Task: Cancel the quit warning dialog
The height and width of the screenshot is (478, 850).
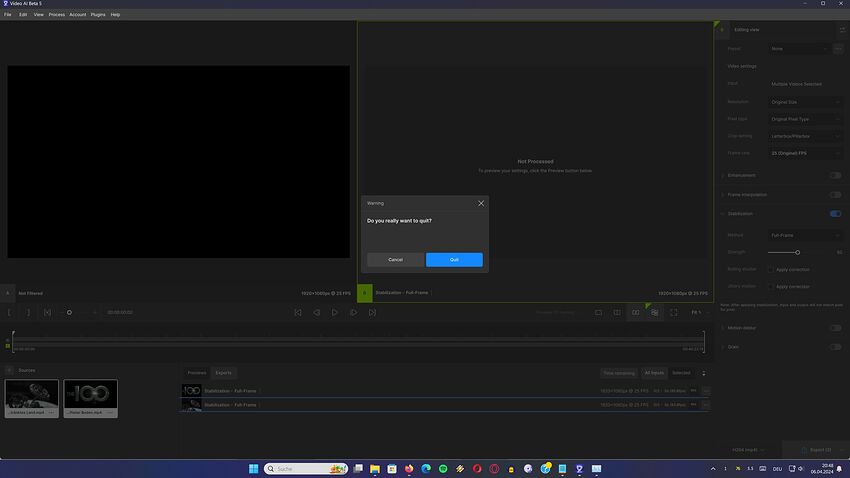Action: pos(395,260)
